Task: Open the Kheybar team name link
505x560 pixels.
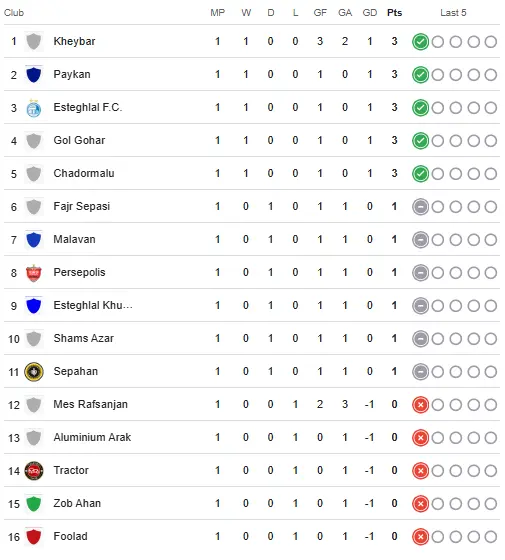Action: point(74,41)
